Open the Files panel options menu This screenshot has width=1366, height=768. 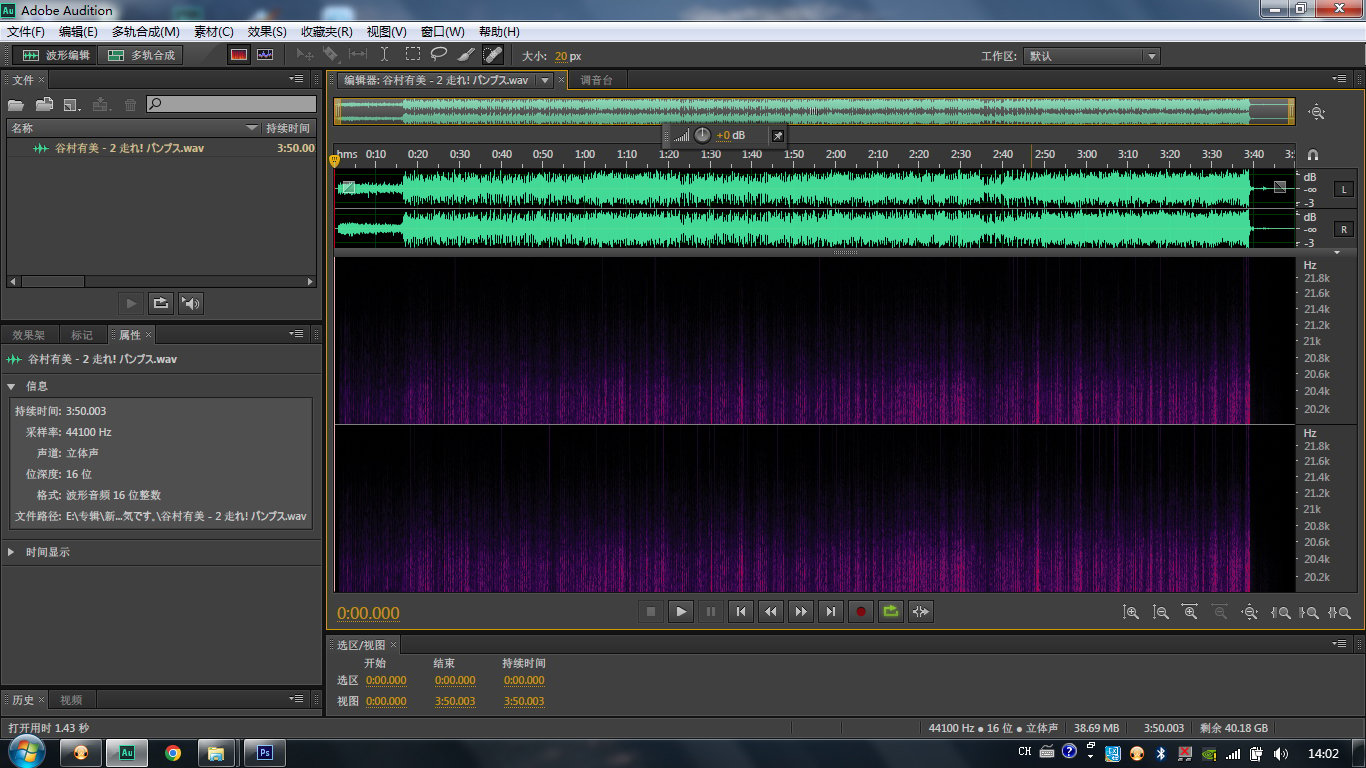(297, 78)
